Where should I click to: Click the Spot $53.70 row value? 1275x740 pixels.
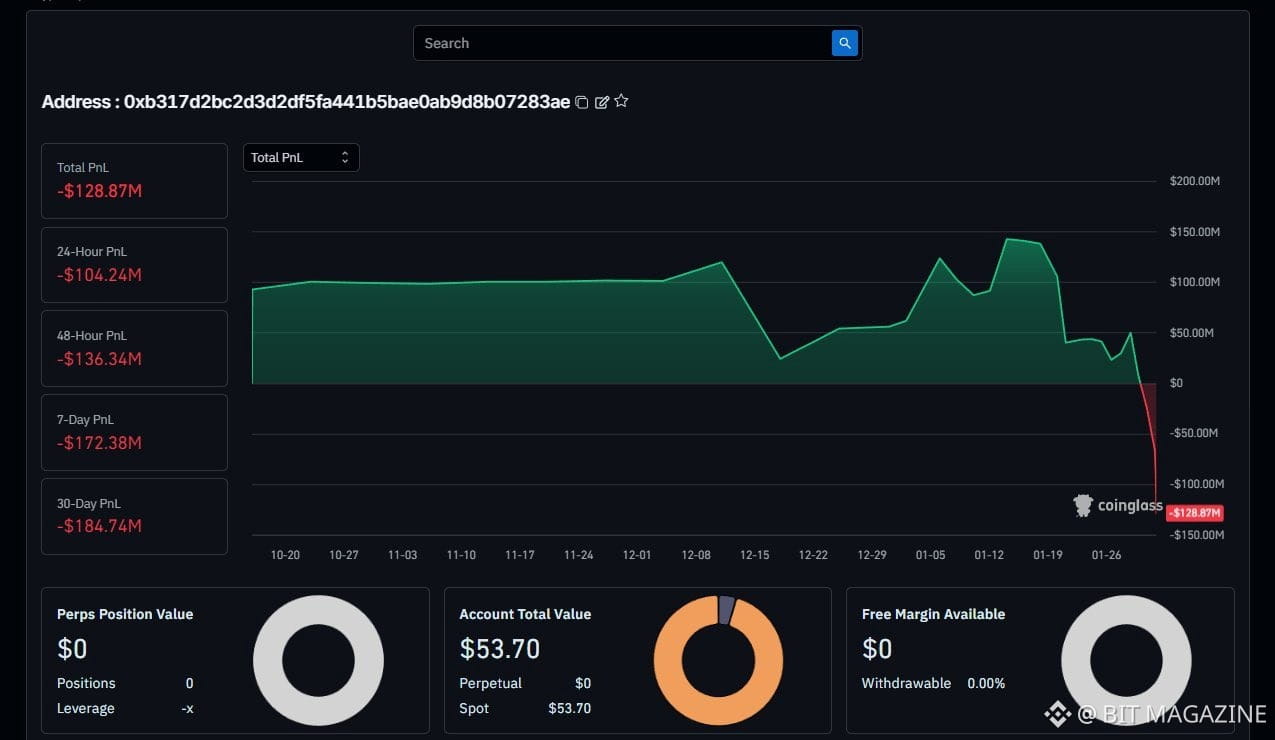[569, 708]
